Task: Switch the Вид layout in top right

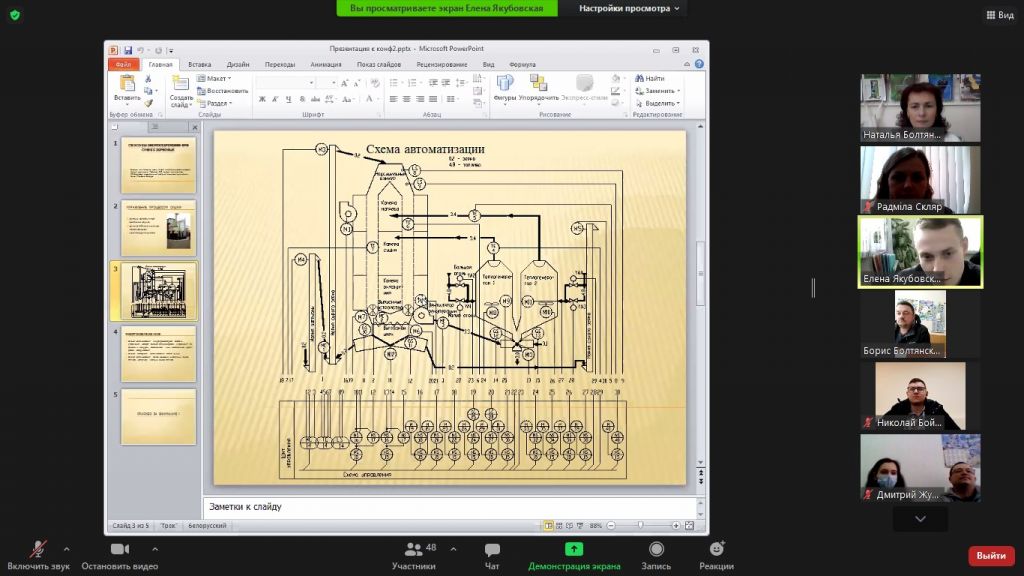Action: [998, 15]
